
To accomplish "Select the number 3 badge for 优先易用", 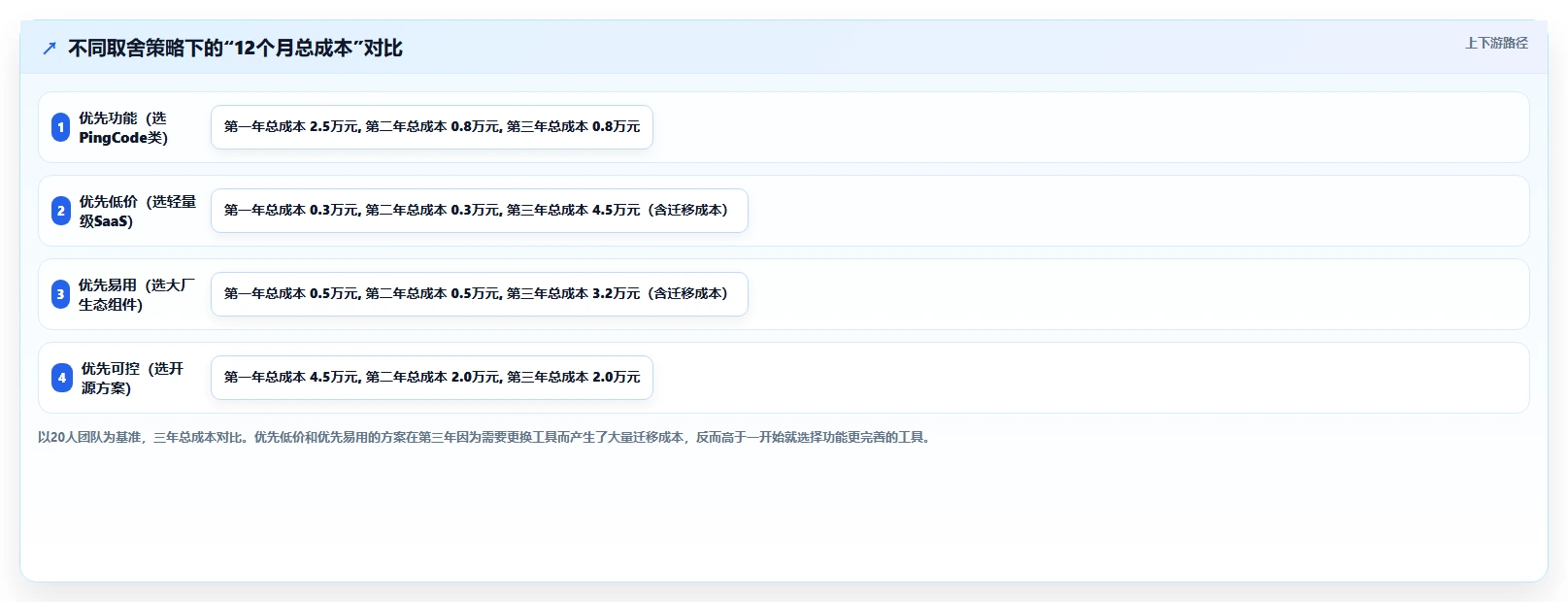I will tap(61, 294).
